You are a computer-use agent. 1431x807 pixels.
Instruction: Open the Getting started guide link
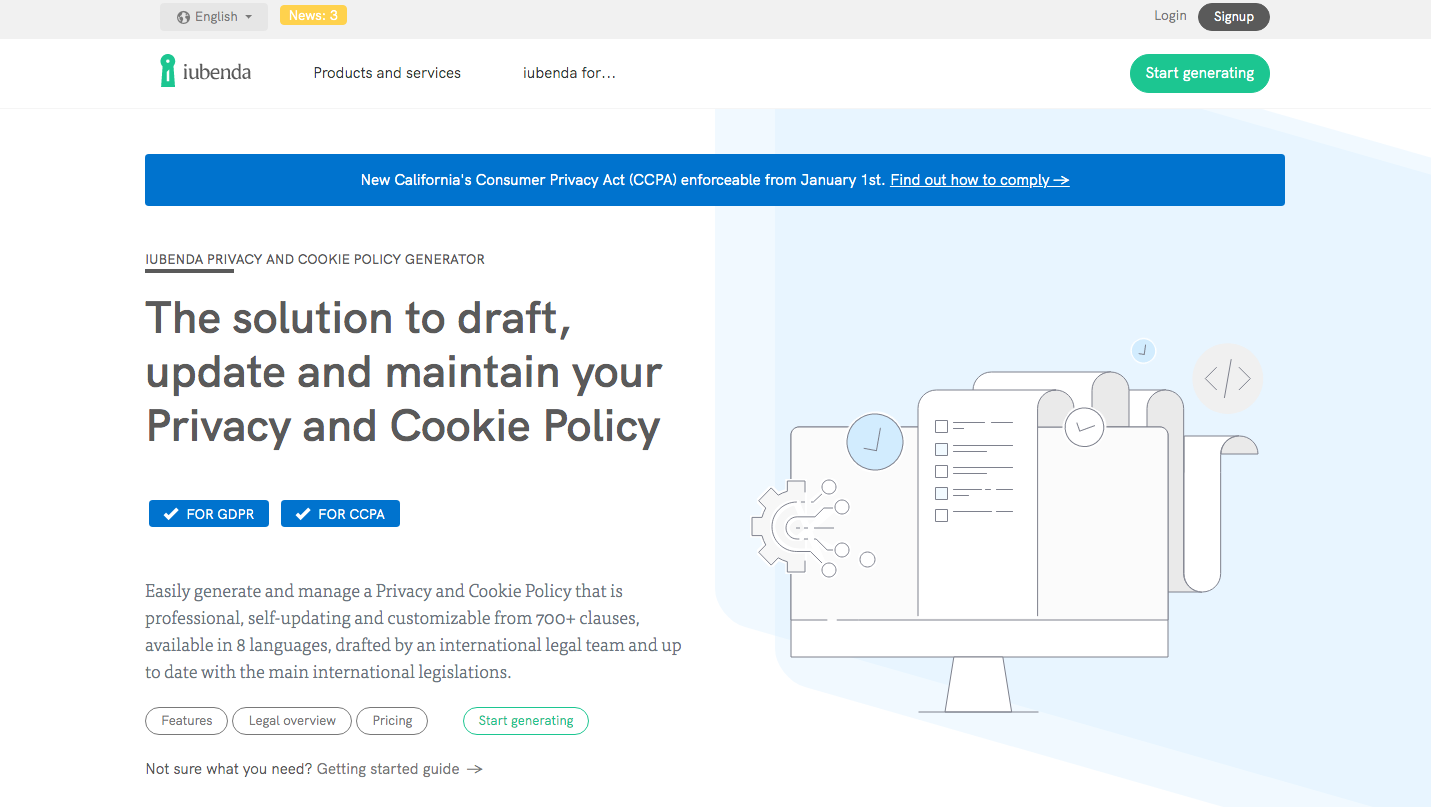pyautogui.click(x=400, y=769)
